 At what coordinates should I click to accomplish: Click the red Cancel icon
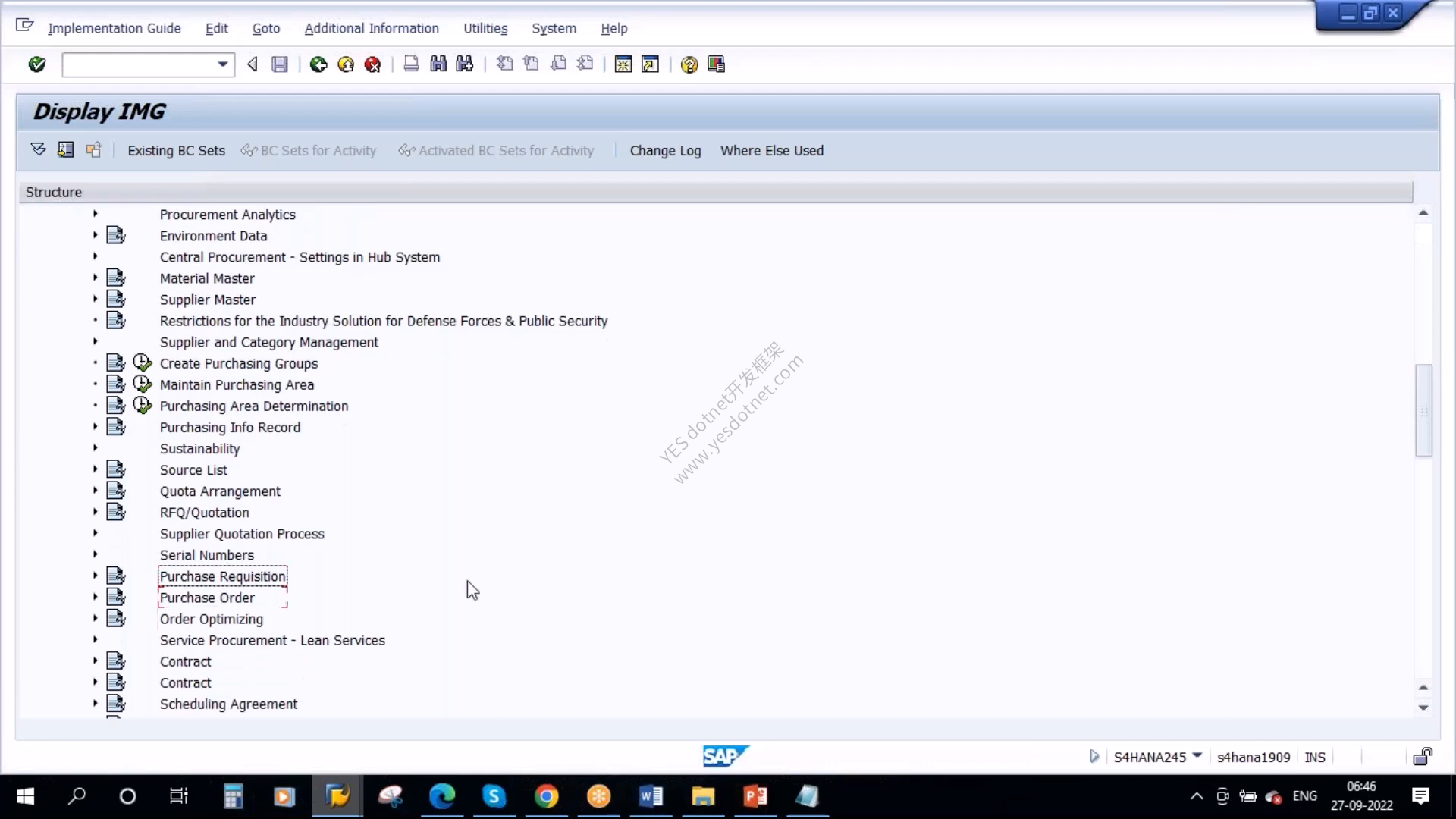tap(372, 64)
